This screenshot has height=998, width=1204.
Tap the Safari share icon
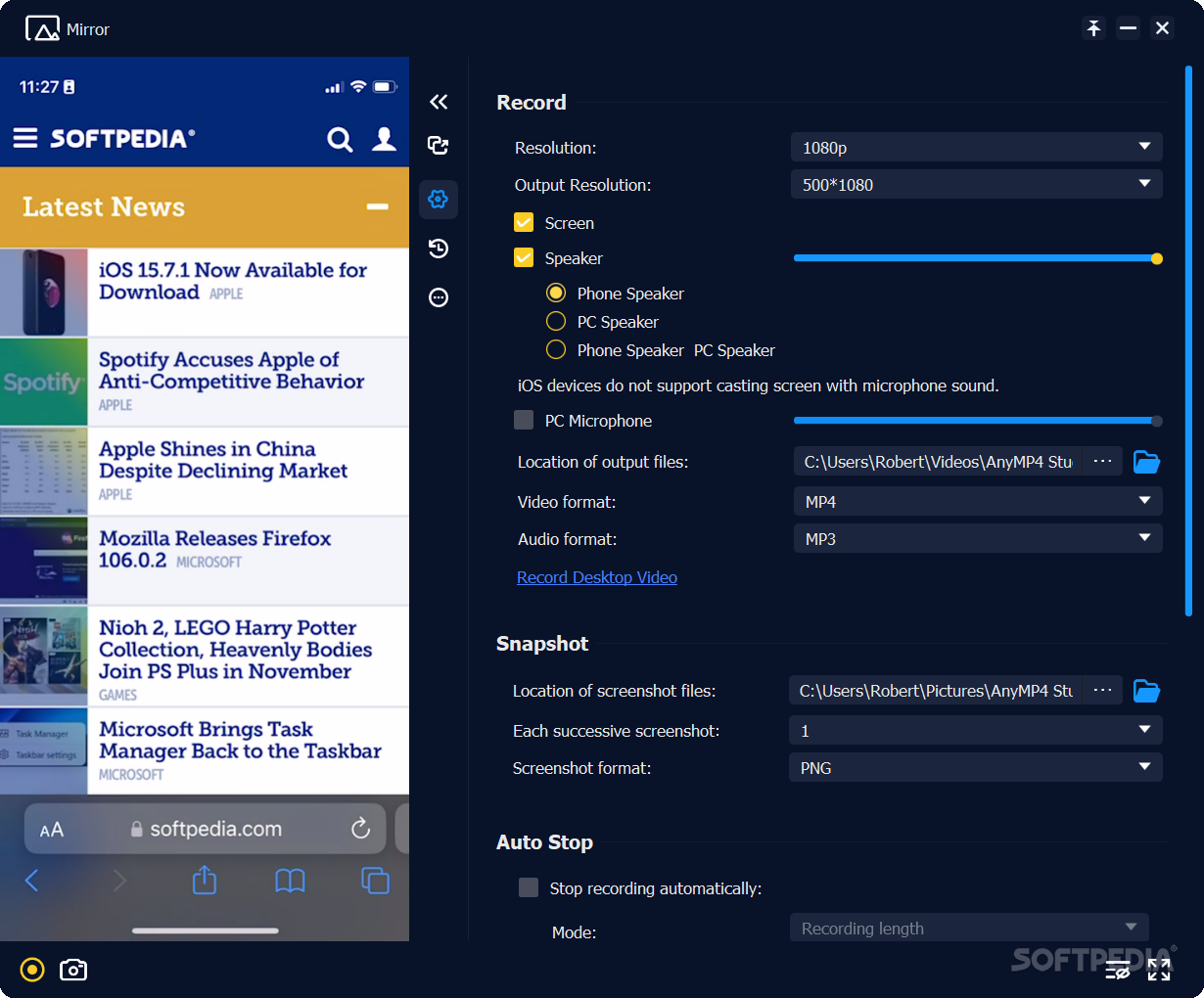click(x=205, y=880)
